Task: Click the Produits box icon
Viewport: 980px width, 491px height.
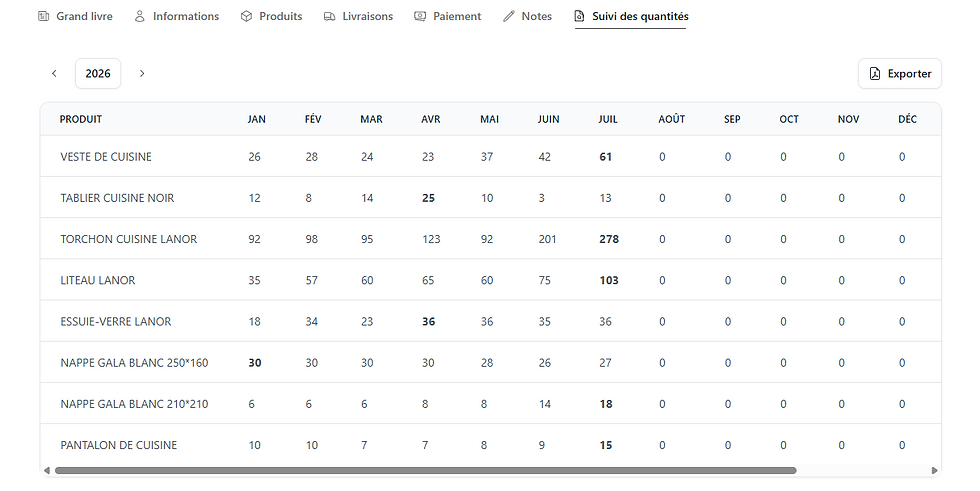Action: (x=246, y=16)
